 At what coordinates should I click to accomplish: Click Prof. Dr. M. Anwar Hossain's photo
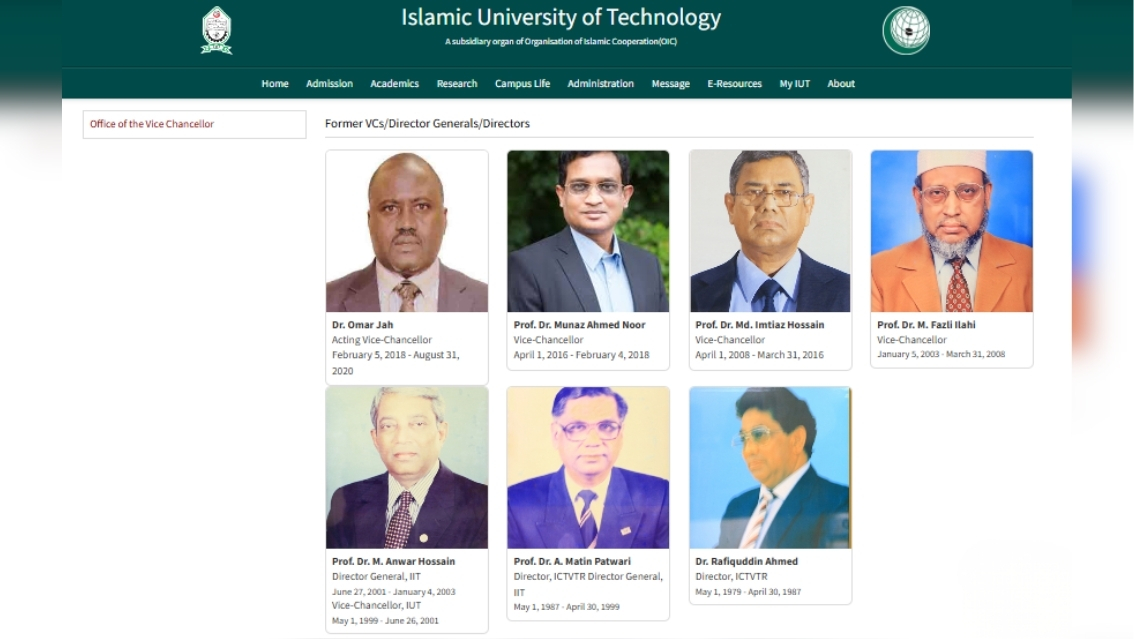407,468
